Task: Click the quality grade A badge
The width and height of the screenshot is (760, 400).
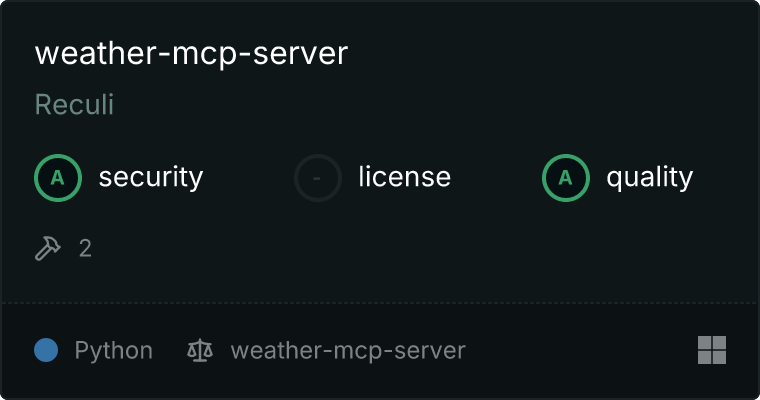Action: [x=566, y=178]
